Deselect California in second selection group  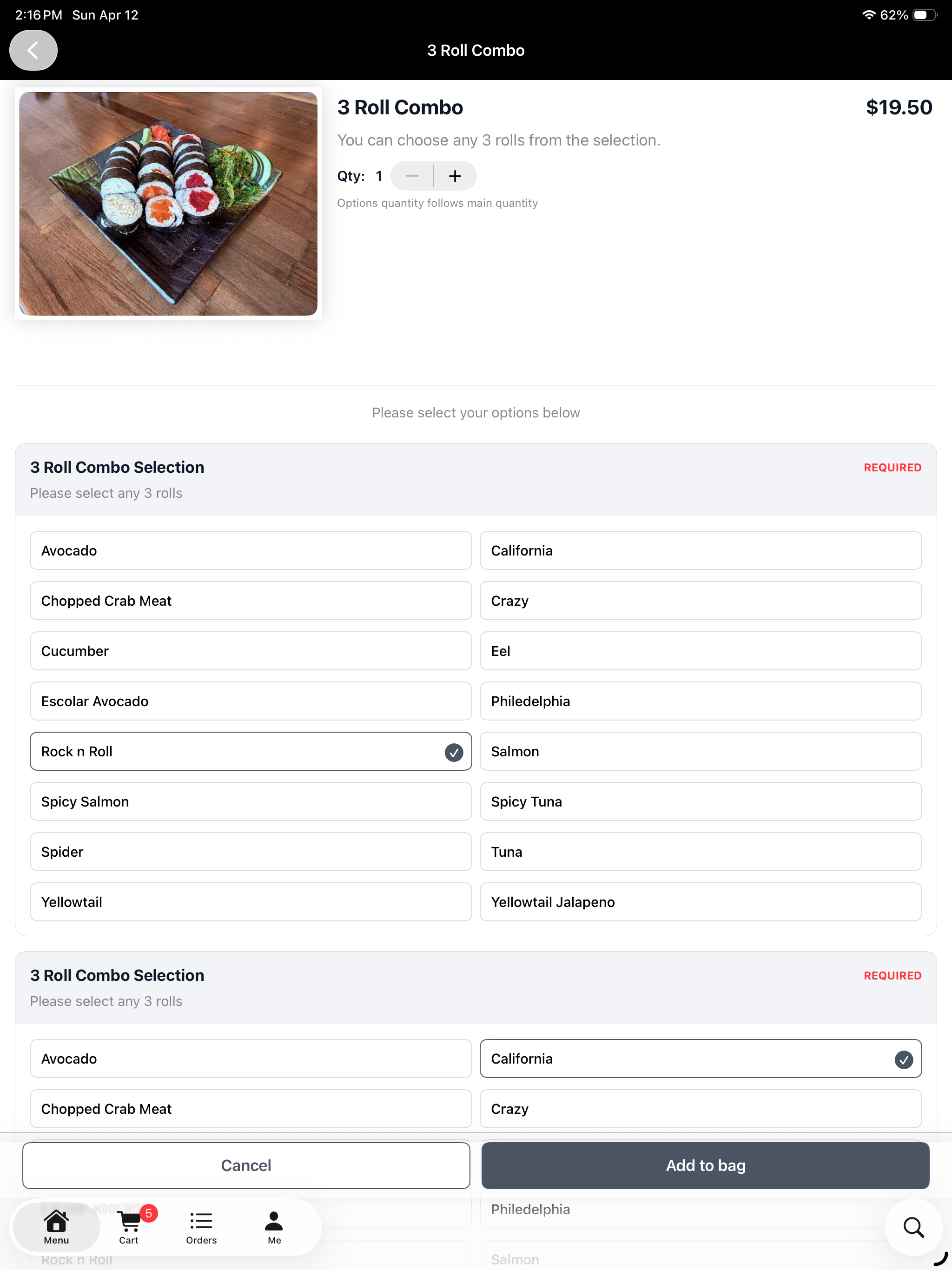coord(701,1058)
